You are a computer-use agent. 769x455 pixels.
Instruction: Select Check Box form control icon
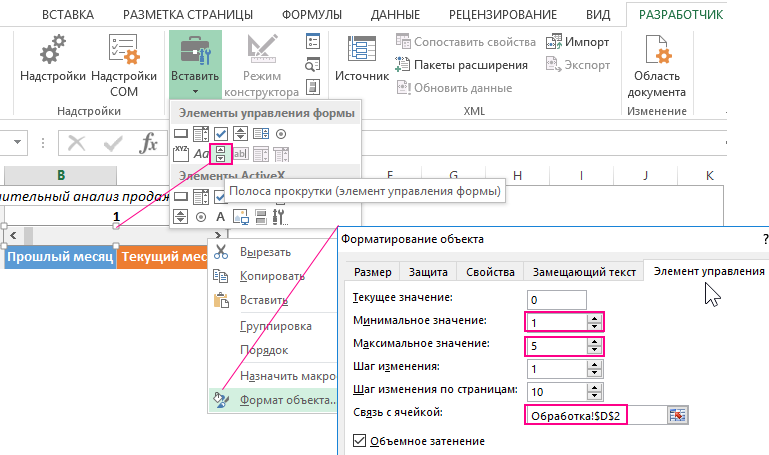[x=221, y=133]
